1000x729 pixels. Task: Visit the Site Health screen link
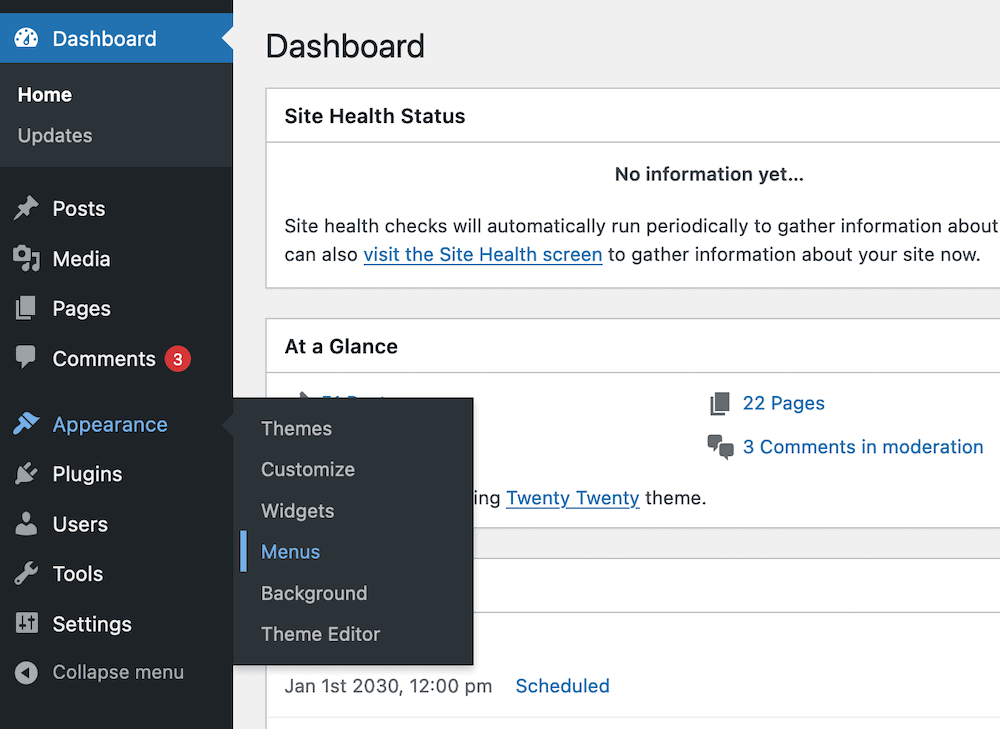click(483, 254)
